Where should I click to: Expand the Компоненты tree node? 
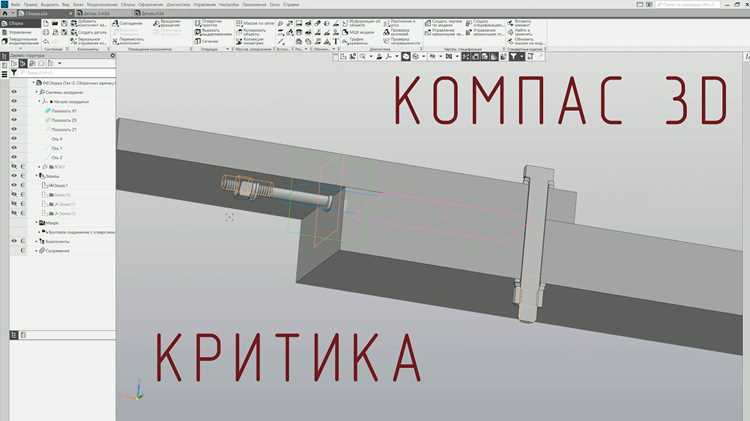(x=36, y=241)
